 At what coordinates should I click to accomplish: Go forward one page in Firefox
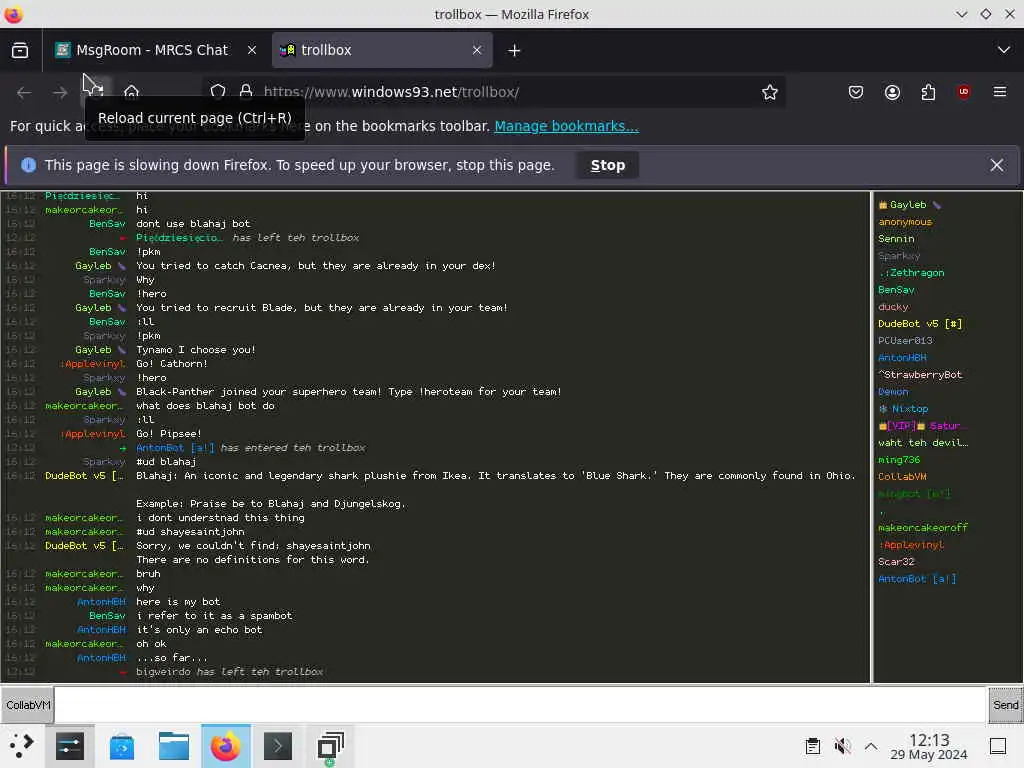[60, 92]
